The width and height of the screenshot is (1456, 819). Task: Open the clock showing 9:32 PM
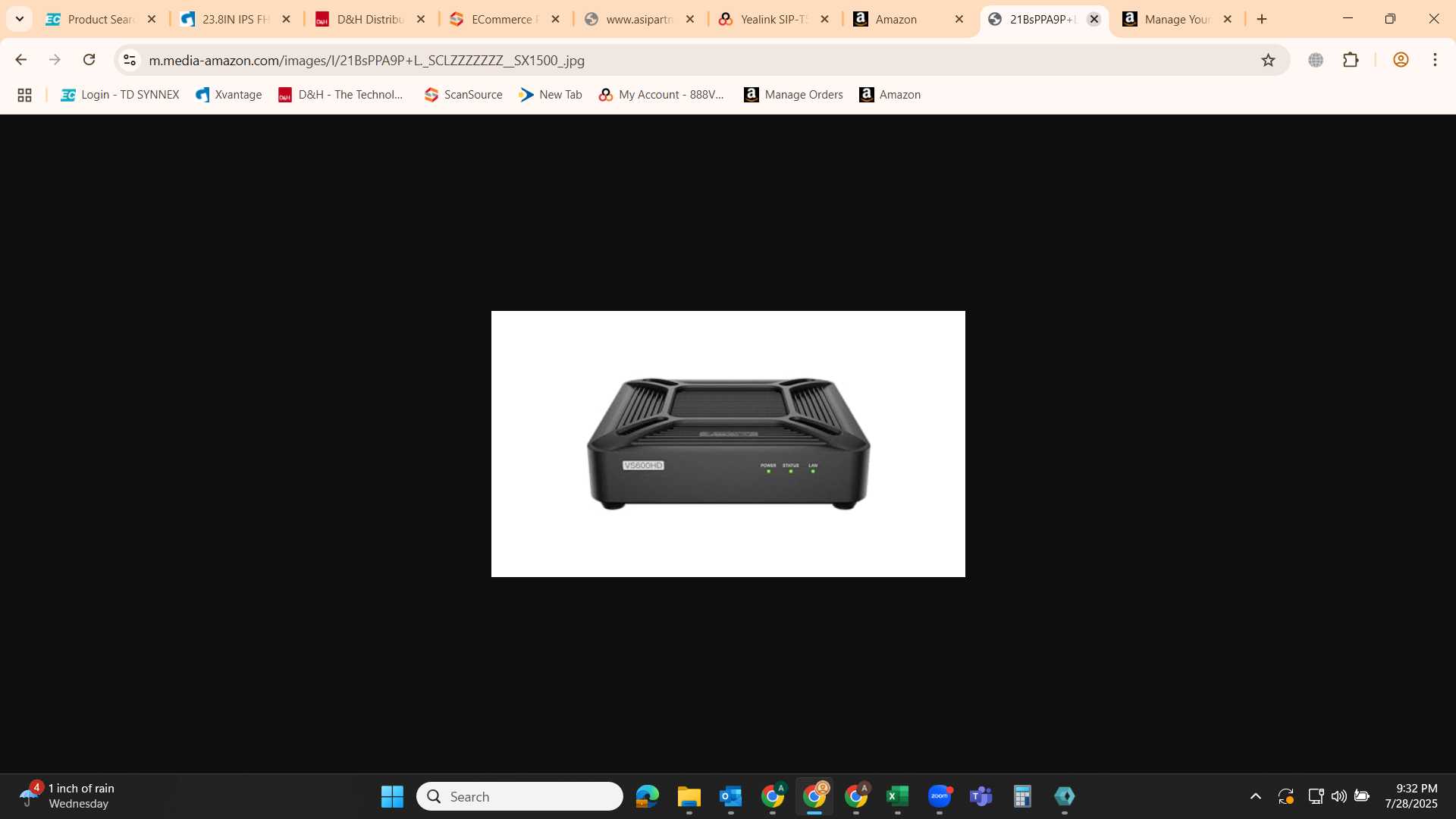coord(1411,796)
